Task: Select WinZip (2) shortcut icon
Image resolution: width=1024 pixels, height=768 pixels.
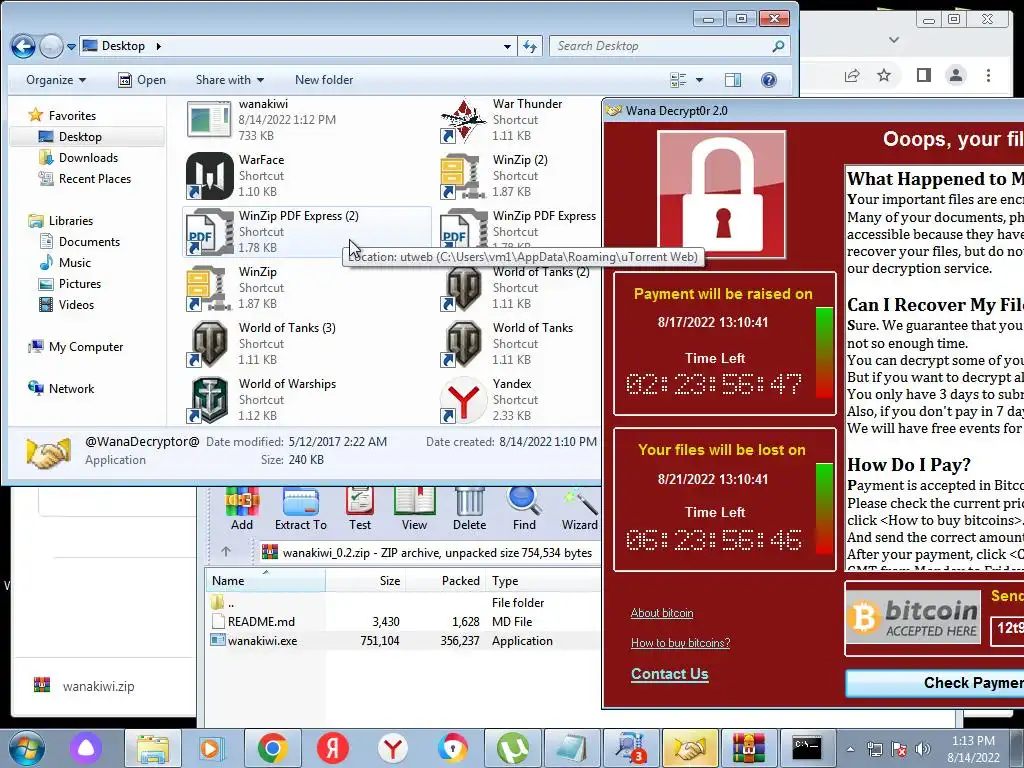Action: point(463,176)
